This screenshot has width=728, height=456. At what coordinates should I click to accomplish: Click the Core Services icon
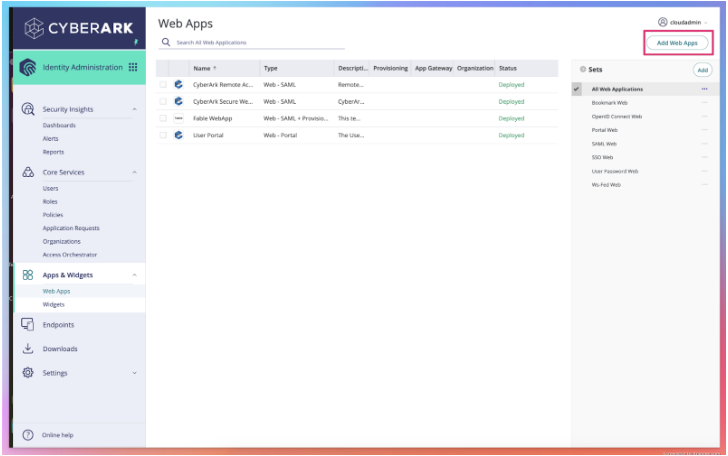pos(28,172)
